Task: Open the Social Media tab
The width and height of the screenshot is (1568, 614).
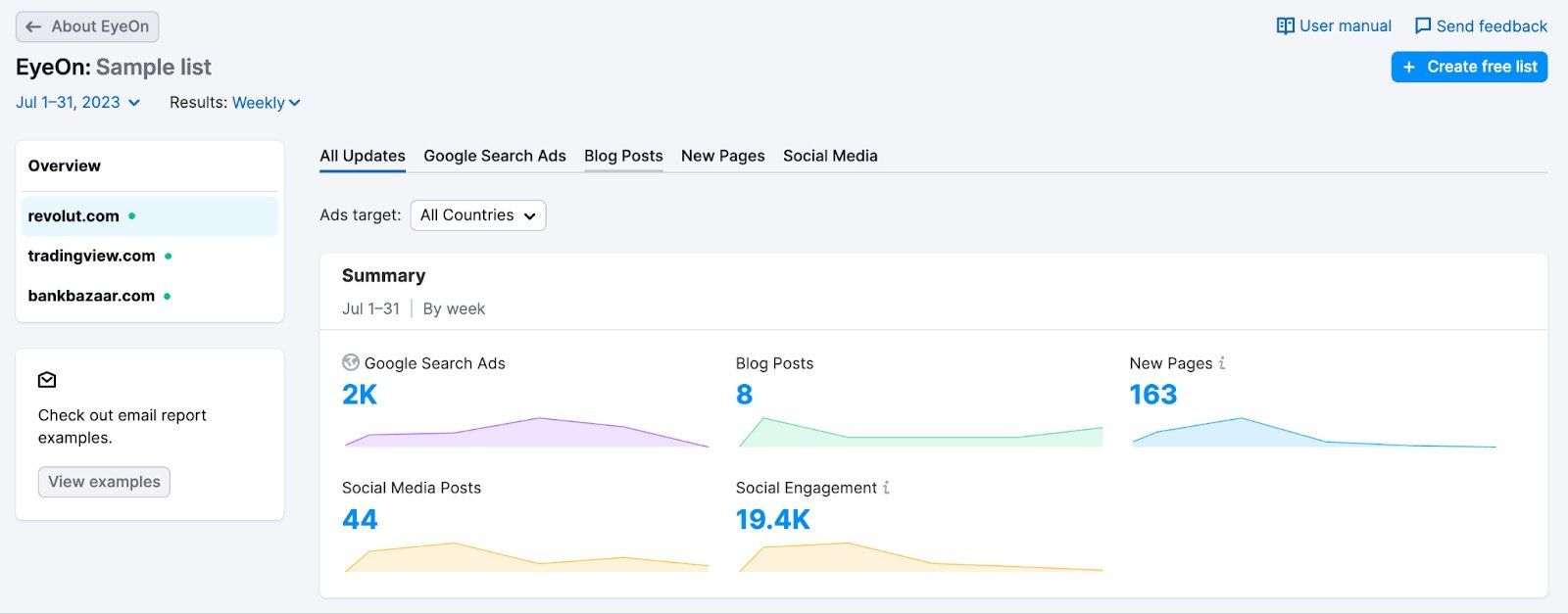Action: (x=830, y=156)
